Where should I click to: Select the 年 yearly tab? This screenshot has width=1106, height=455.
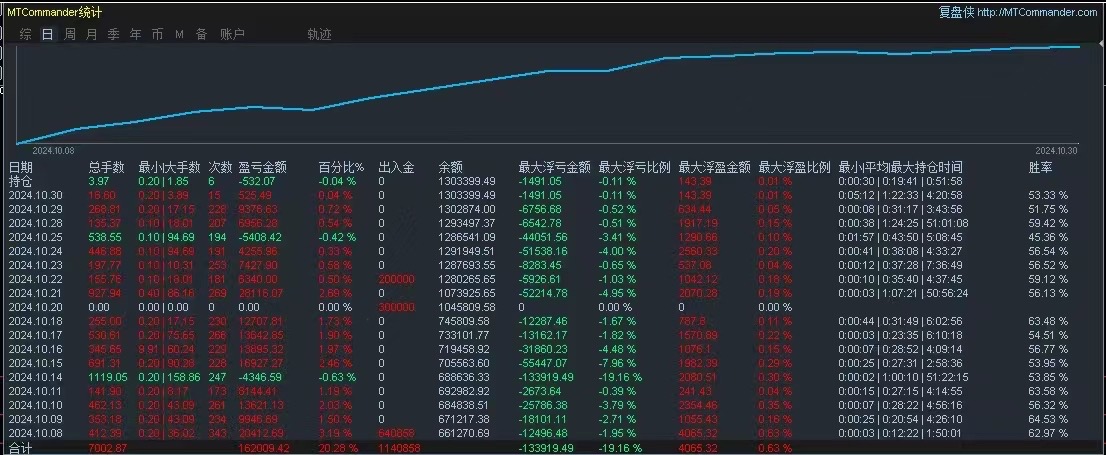coord(135,34)
